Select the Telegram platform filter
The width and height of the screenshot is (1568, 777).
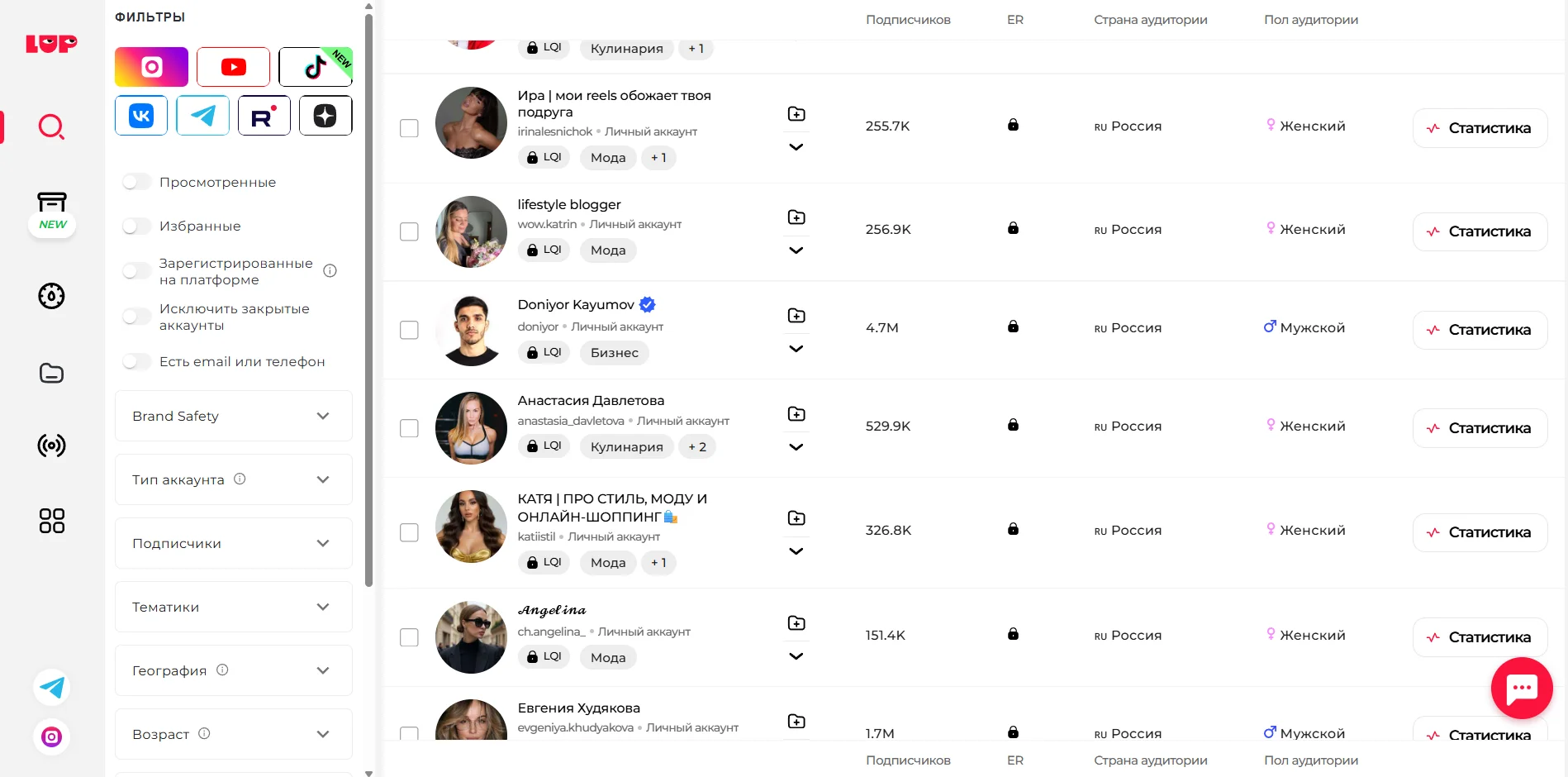point(202,116)
